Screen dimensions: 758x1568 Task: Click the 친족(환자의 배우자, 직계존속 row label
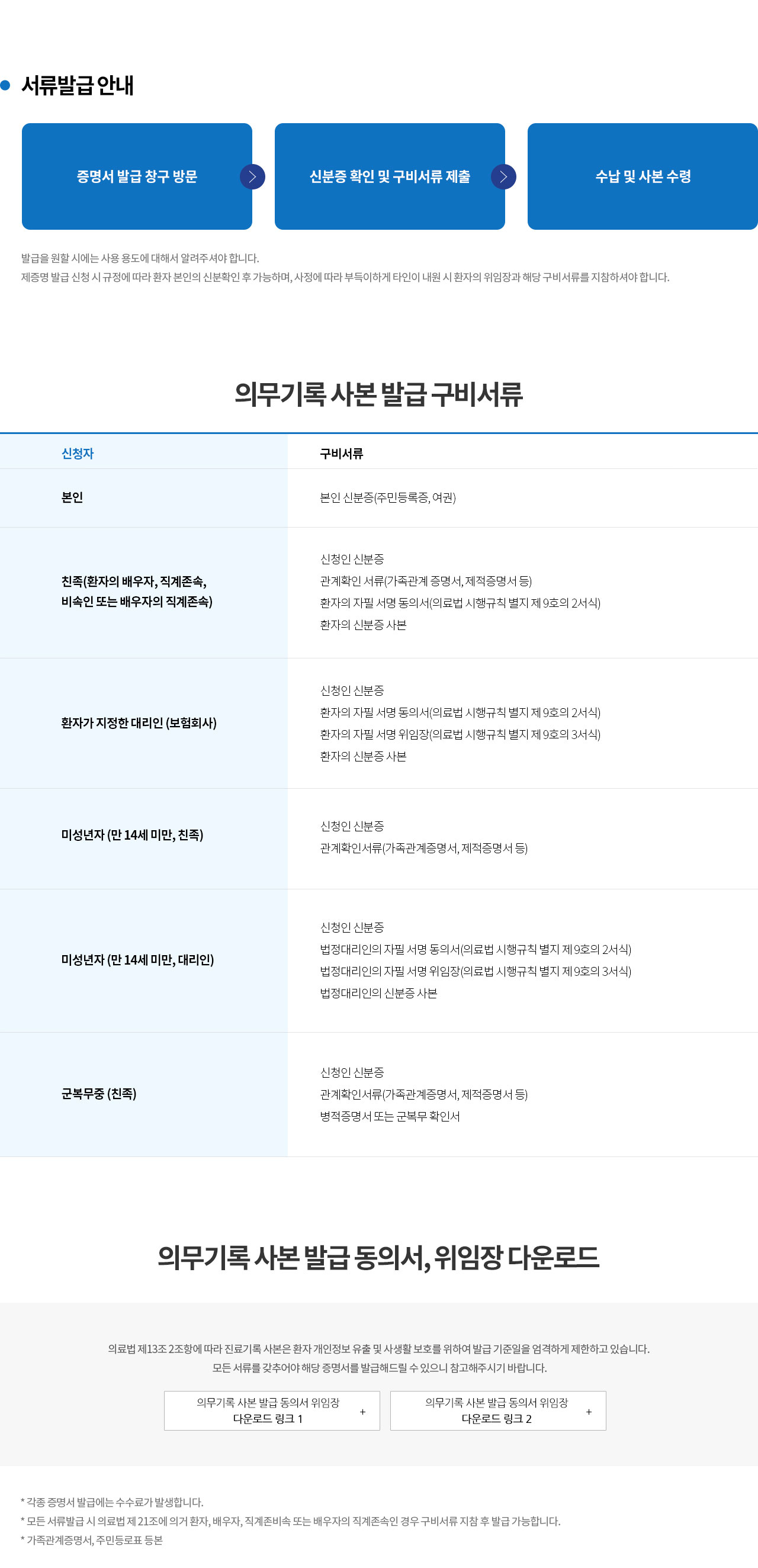tap(137, 592)
